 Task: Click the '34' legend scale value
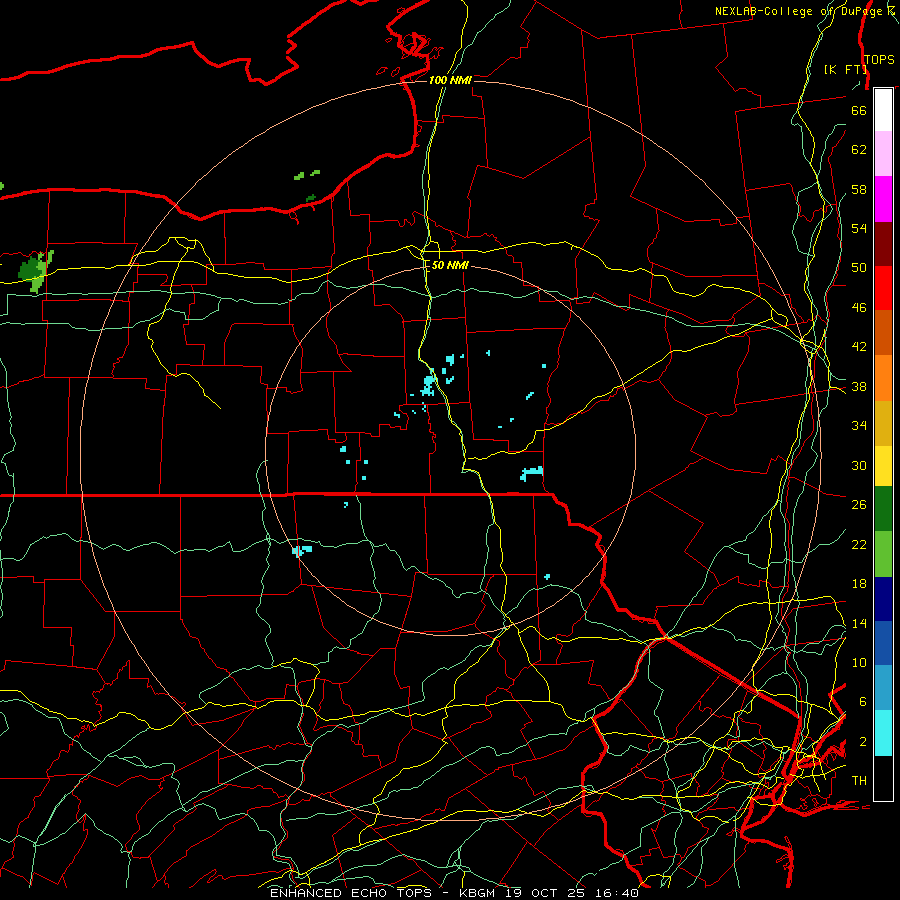pyautogui.click(x=859, y=425)
